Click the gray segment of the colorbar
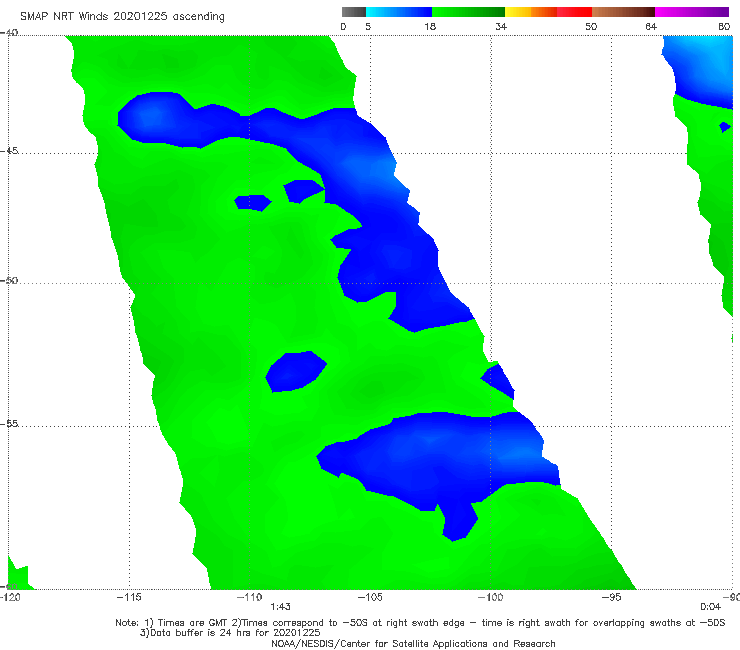 (x=354, y=12)
